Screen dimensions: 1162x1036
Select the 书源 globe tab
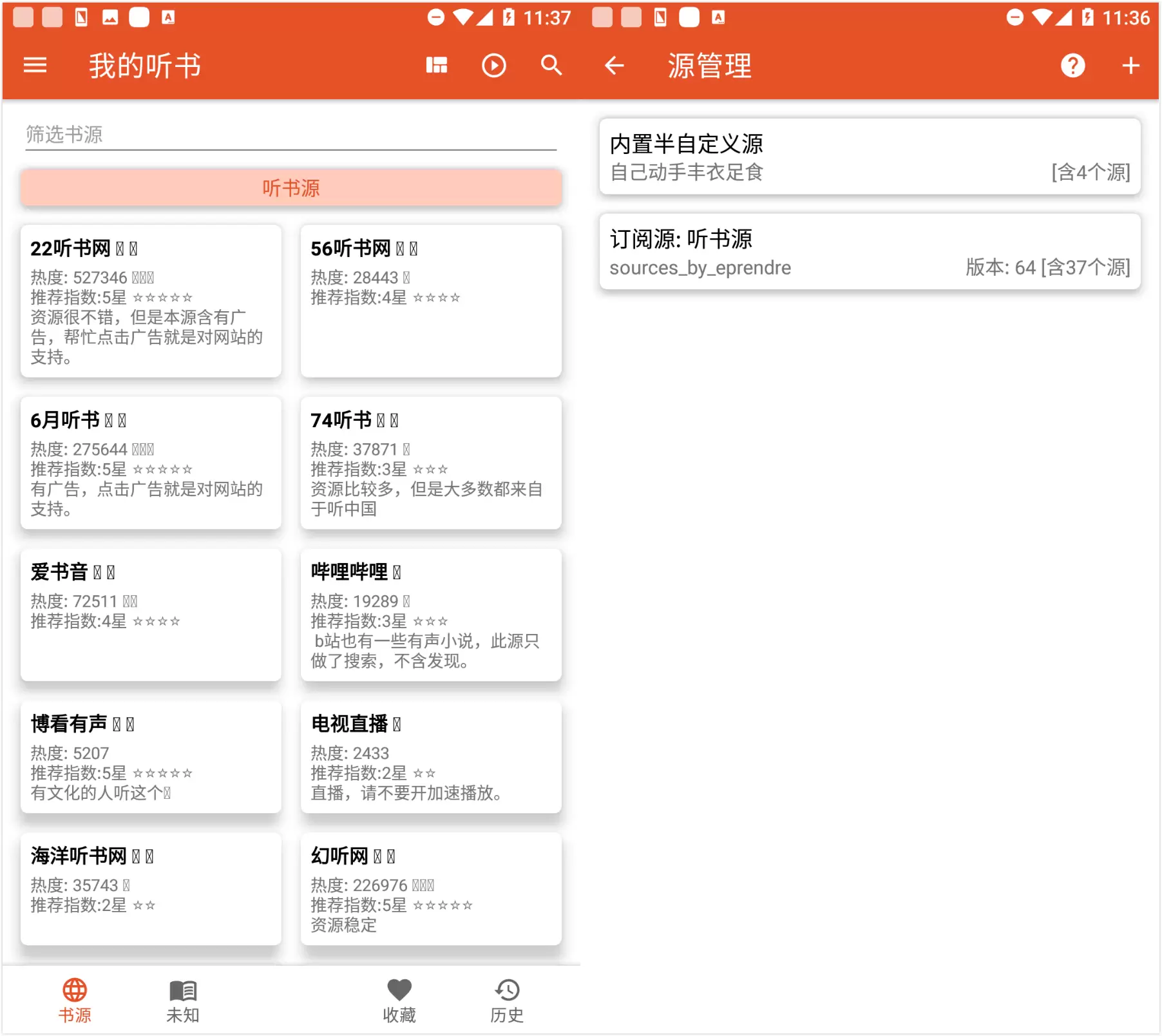pos(75,1001)
